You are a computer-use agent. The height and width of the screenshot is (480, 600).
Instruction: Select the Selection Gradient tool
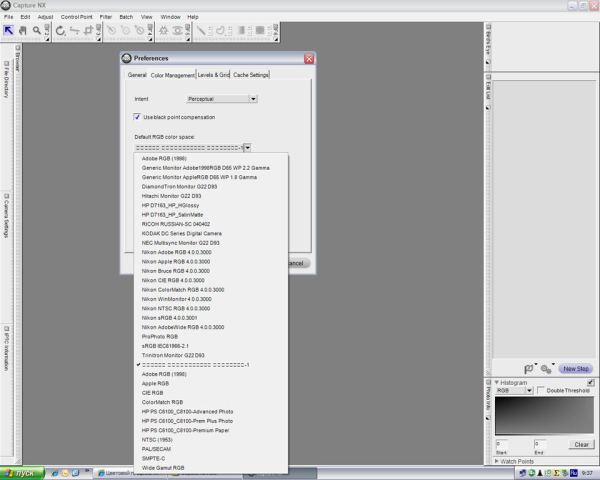point(242,31)
